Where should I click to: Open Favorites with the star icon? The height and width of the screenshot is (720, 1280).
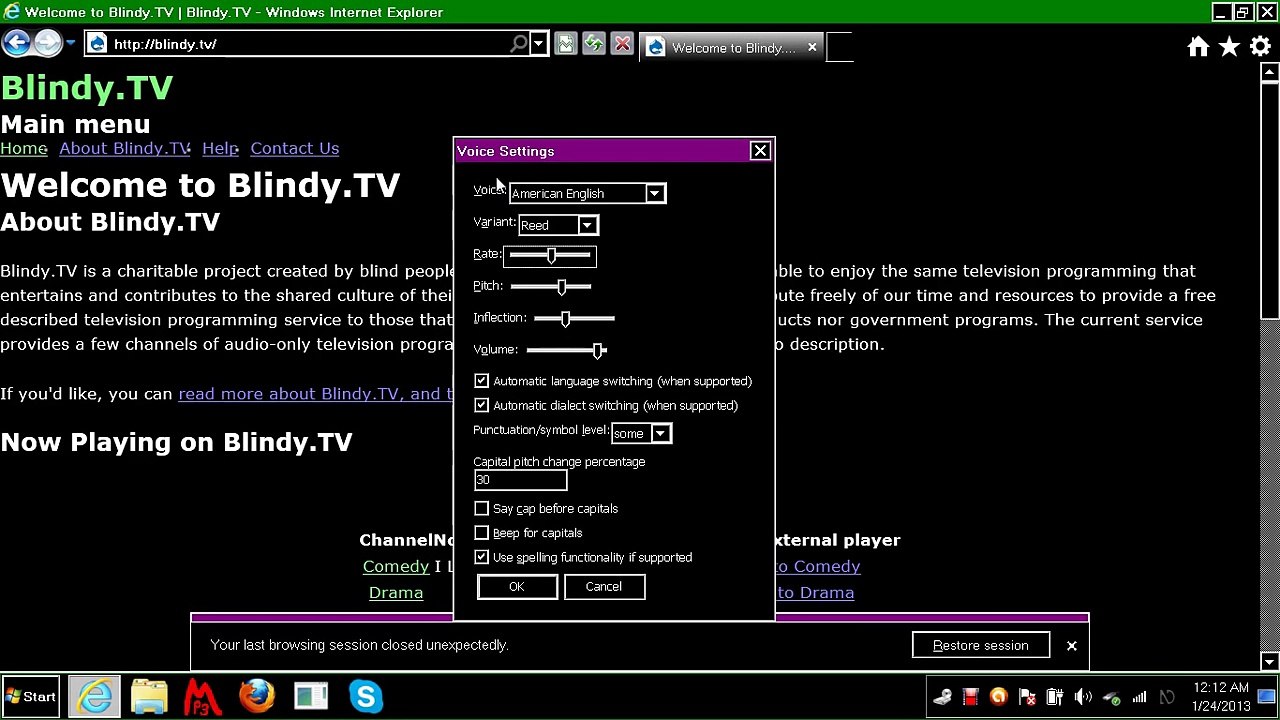coord(1229,46)
